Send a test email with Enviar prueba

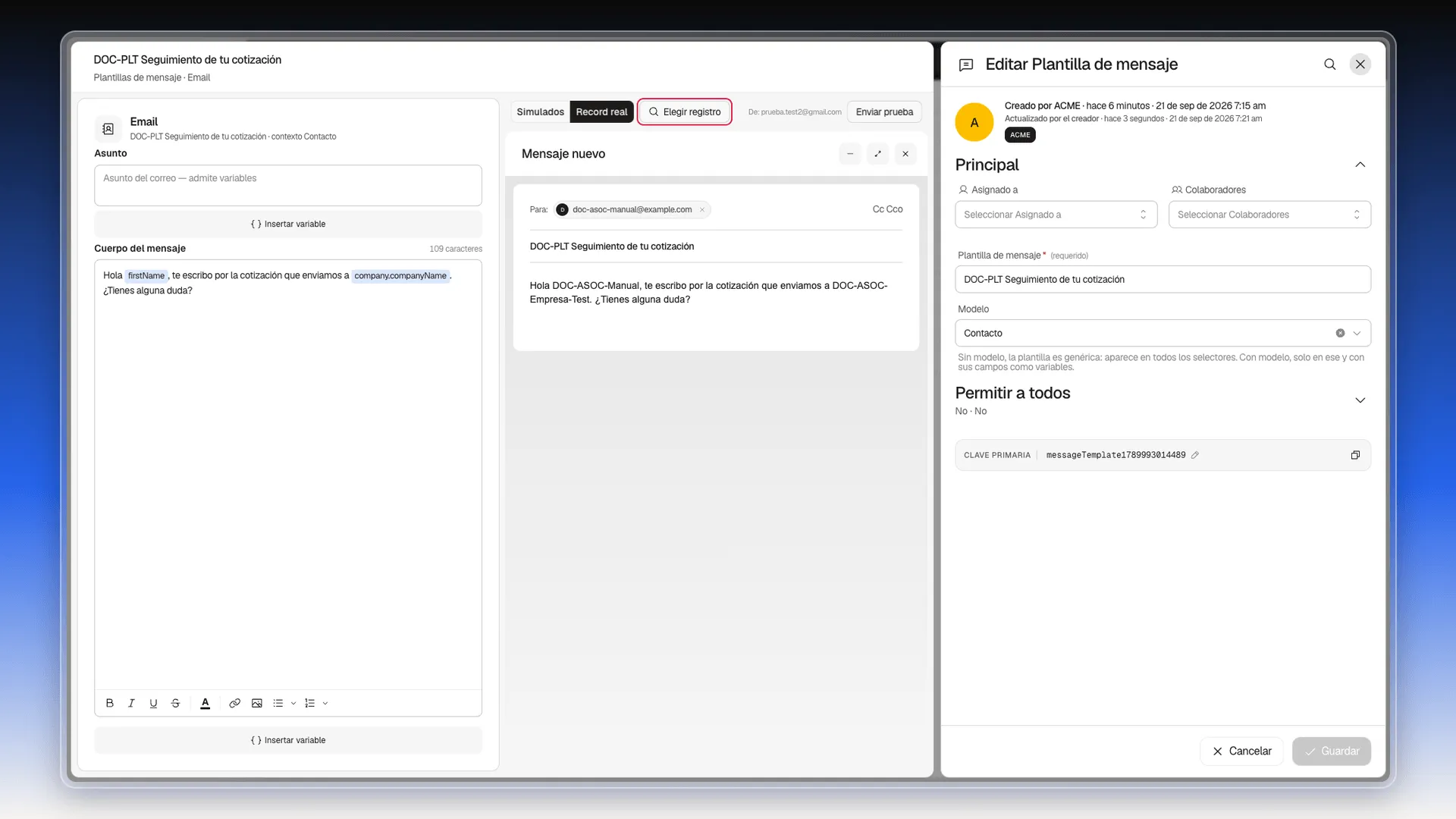pos(884,111)
